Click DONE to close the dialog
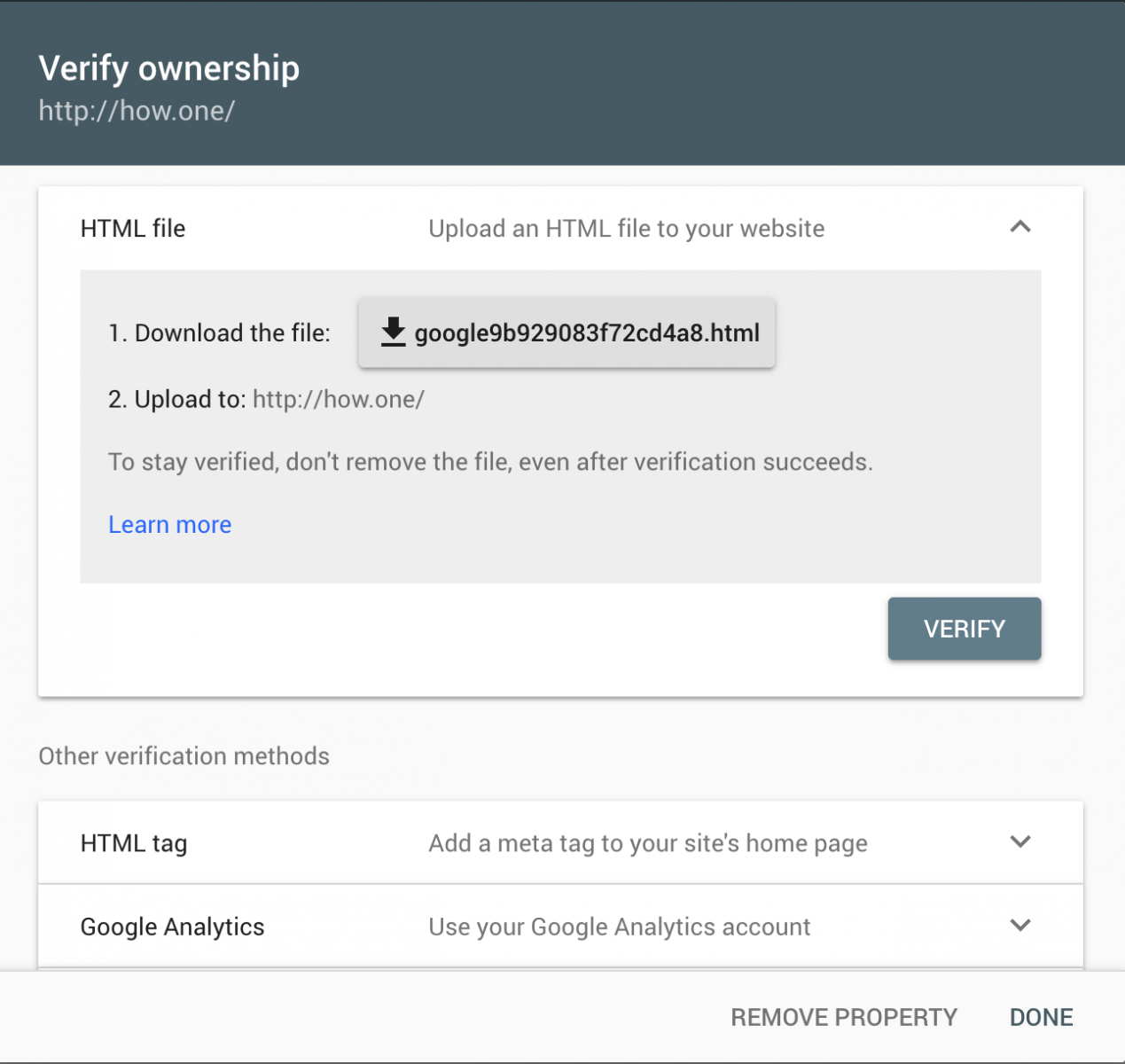The image size is (1125, 1064). [1040, 1017]
